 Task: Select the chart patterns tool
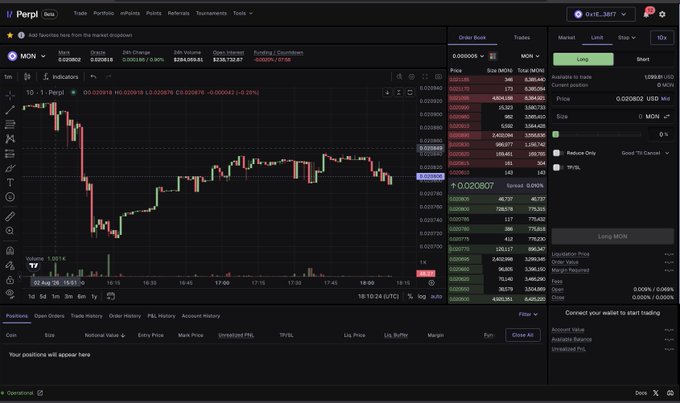pyautogui.click(x=10, y=139)
